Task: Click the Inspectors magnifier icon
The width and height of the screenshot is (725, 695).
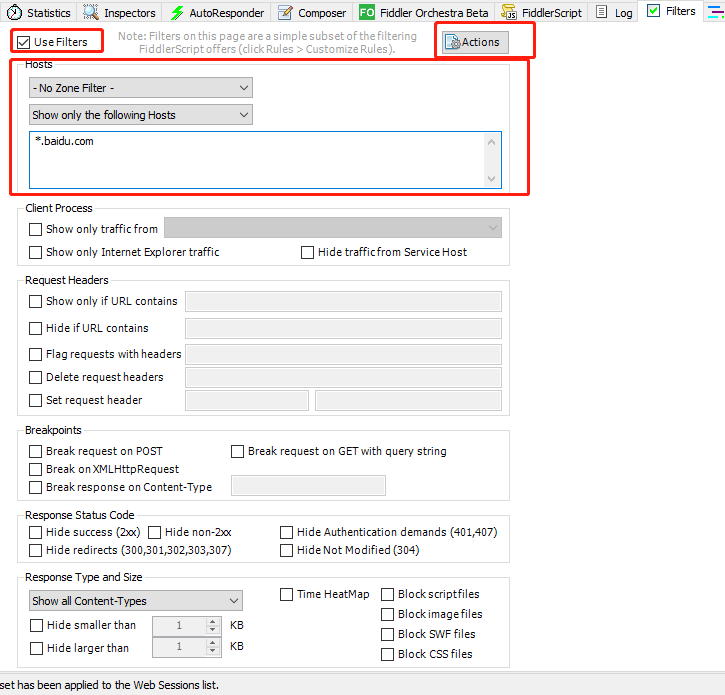Action: pyautogui.click(x=92, y=13)
